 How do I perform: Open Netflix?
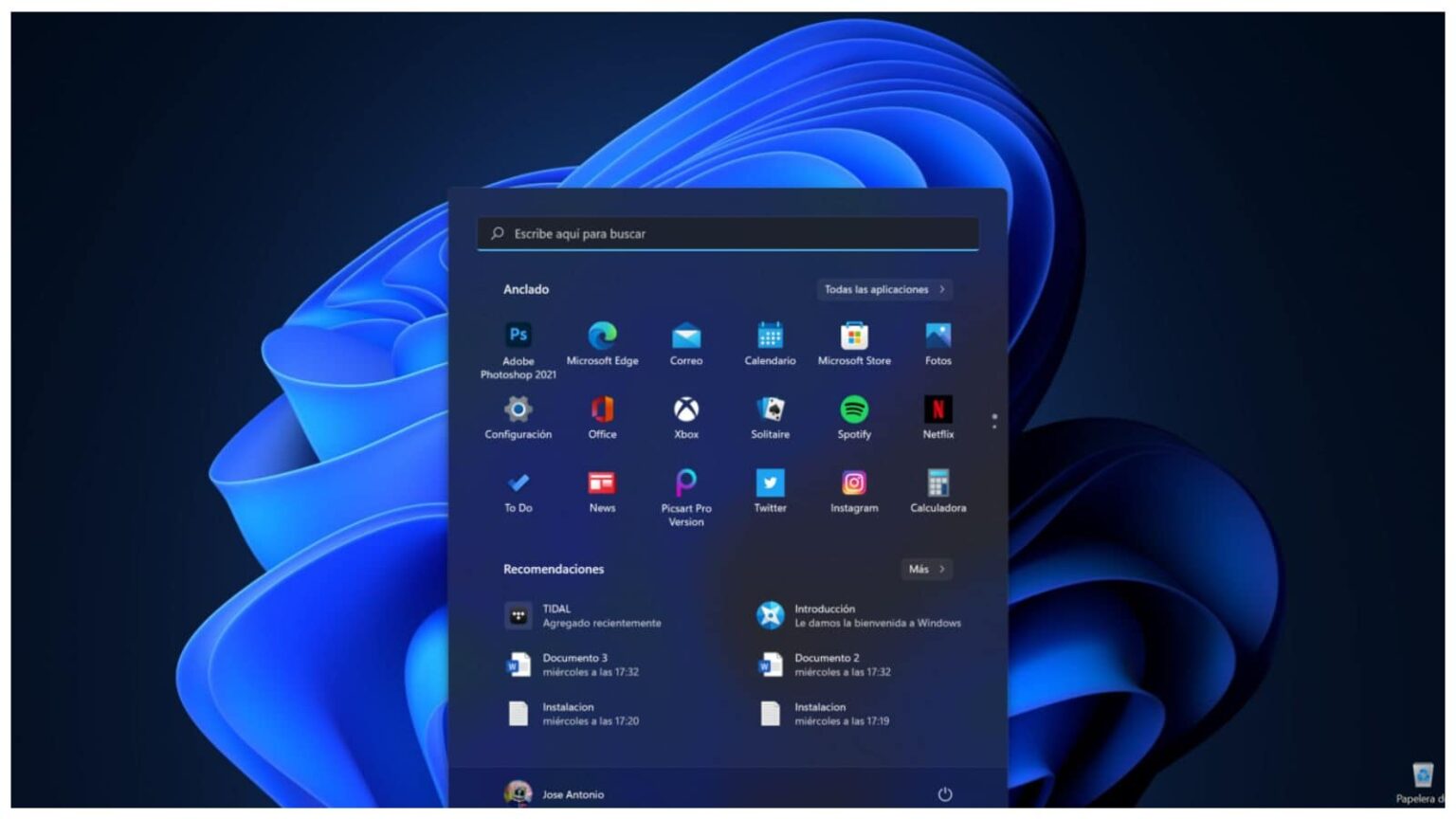point(937,417)
